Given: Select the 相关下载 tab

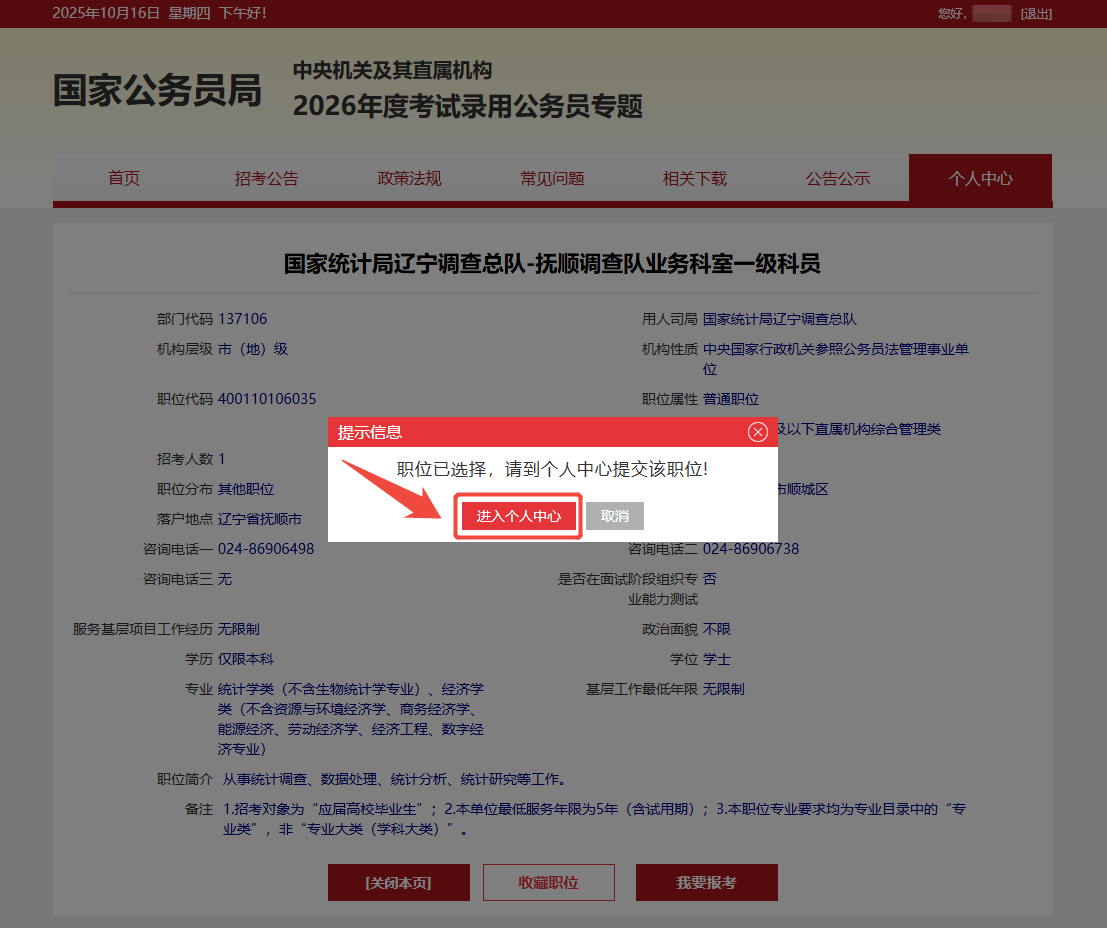Looking at the screenshot, I should pyautogui.click(x=695, y=179).
